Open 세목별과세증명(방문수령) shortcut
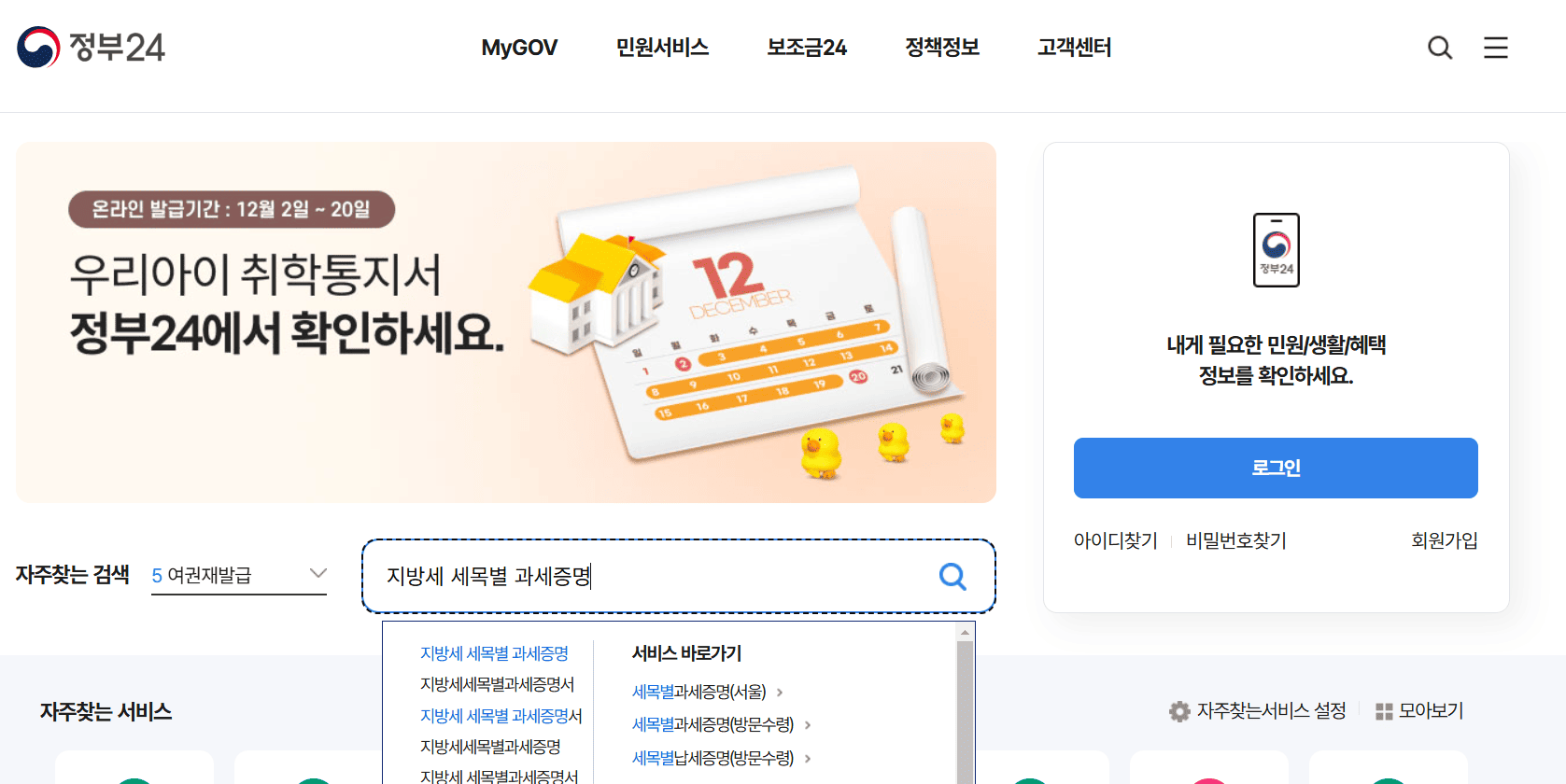Screen dimensions: 1566x784 pyautogui.click(x=712, y=725)
